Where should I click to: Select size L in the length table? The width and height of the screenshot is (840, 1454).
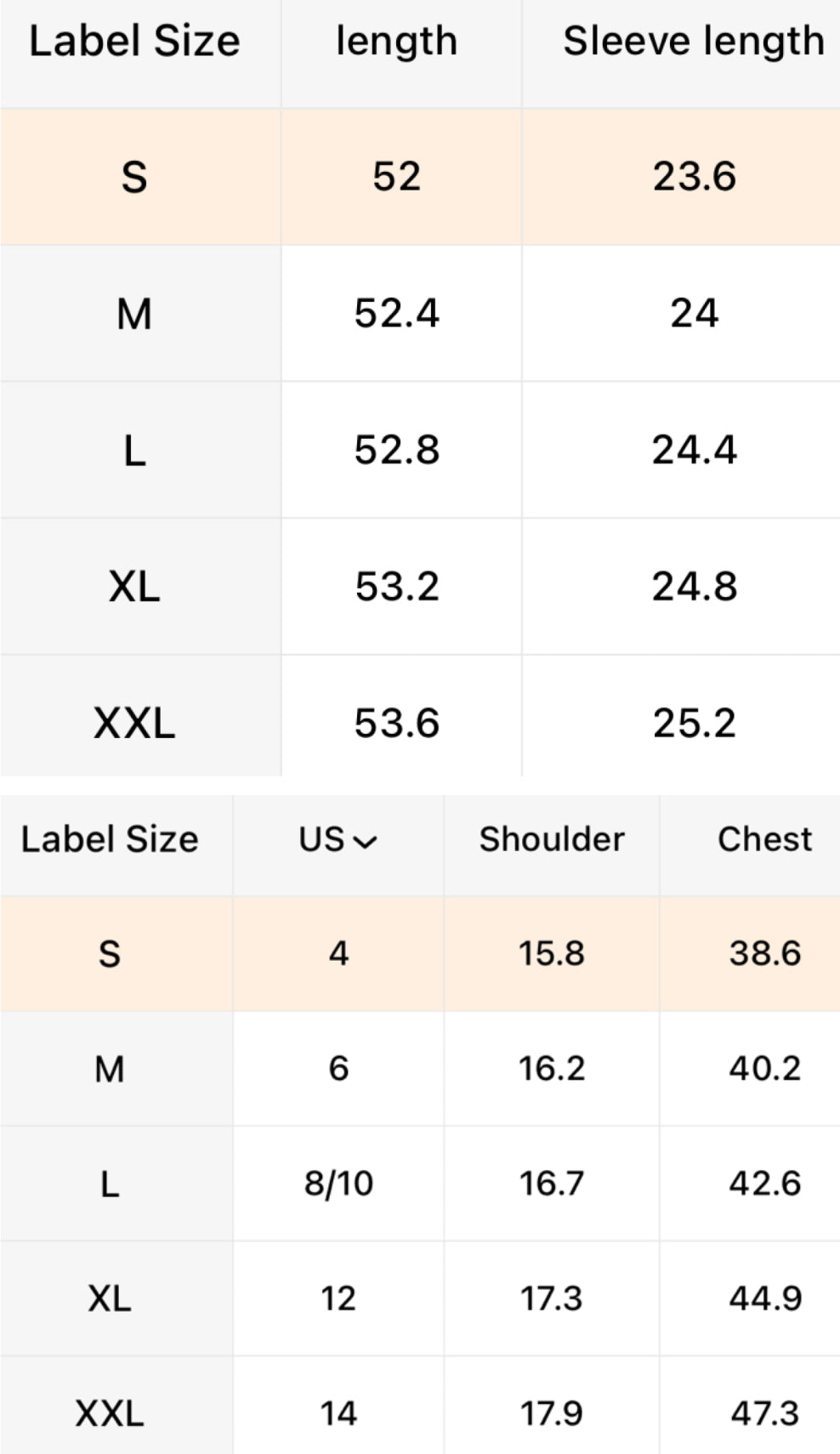[x=134, y=451]
